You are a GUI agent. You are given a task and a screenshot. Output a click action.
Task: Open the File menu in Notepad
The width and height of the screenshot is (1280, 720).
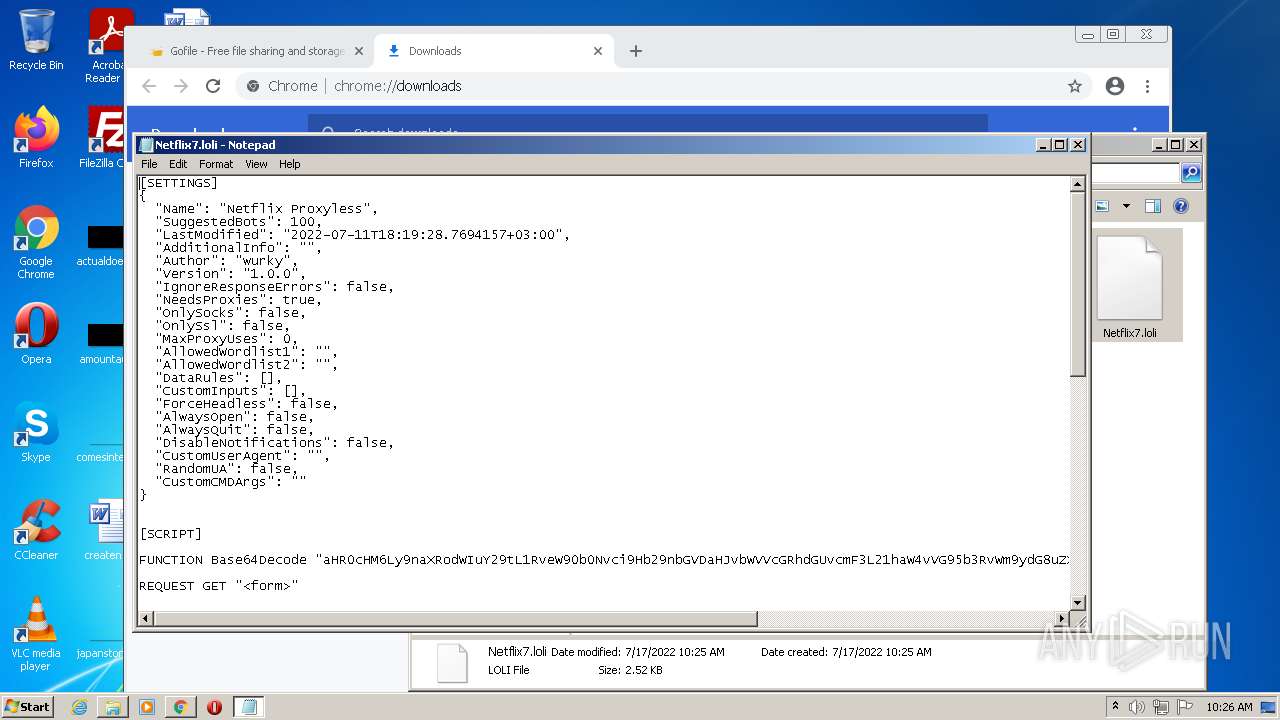click(x=149, y=164)
